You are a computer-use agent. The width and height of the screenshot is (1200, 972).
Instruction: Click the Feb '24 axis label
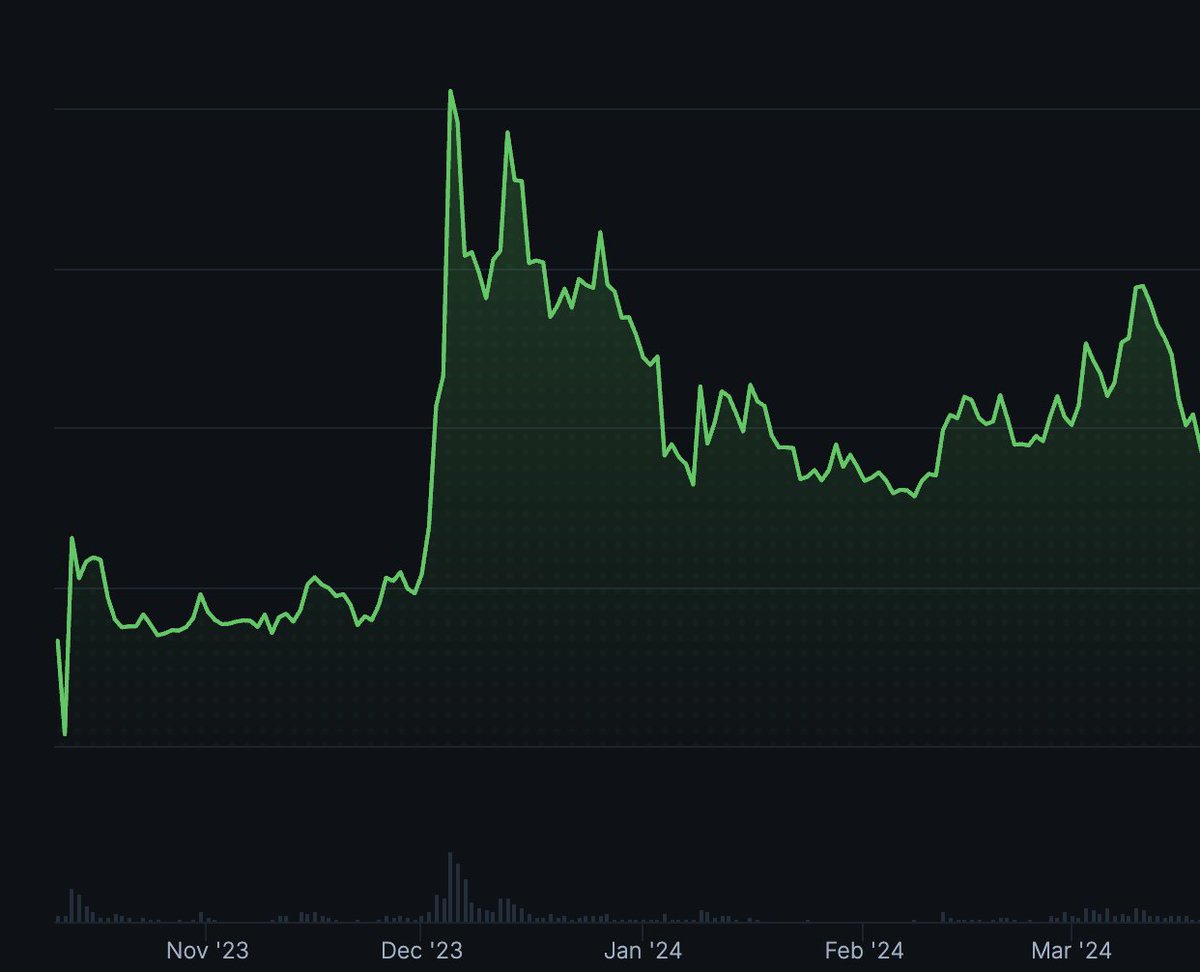(x=865, y=951)
